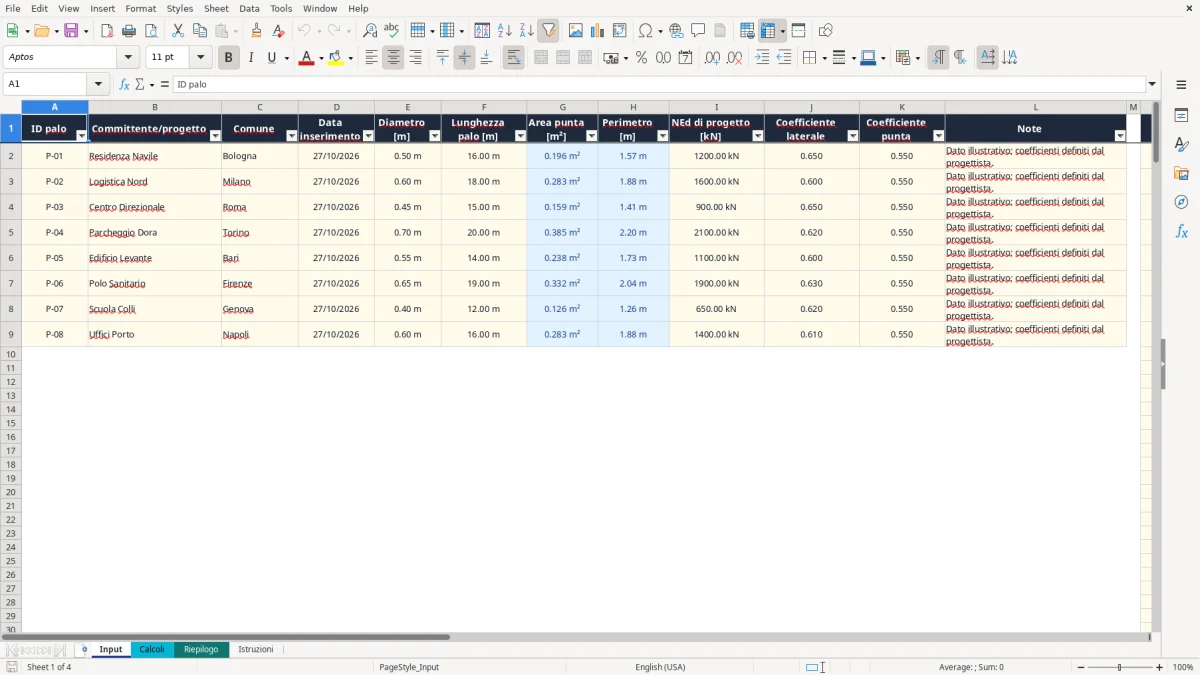Click the Save document icon
Viewport: 1200px width, 675px height.
pyautogui.click(x=71, y=31)
